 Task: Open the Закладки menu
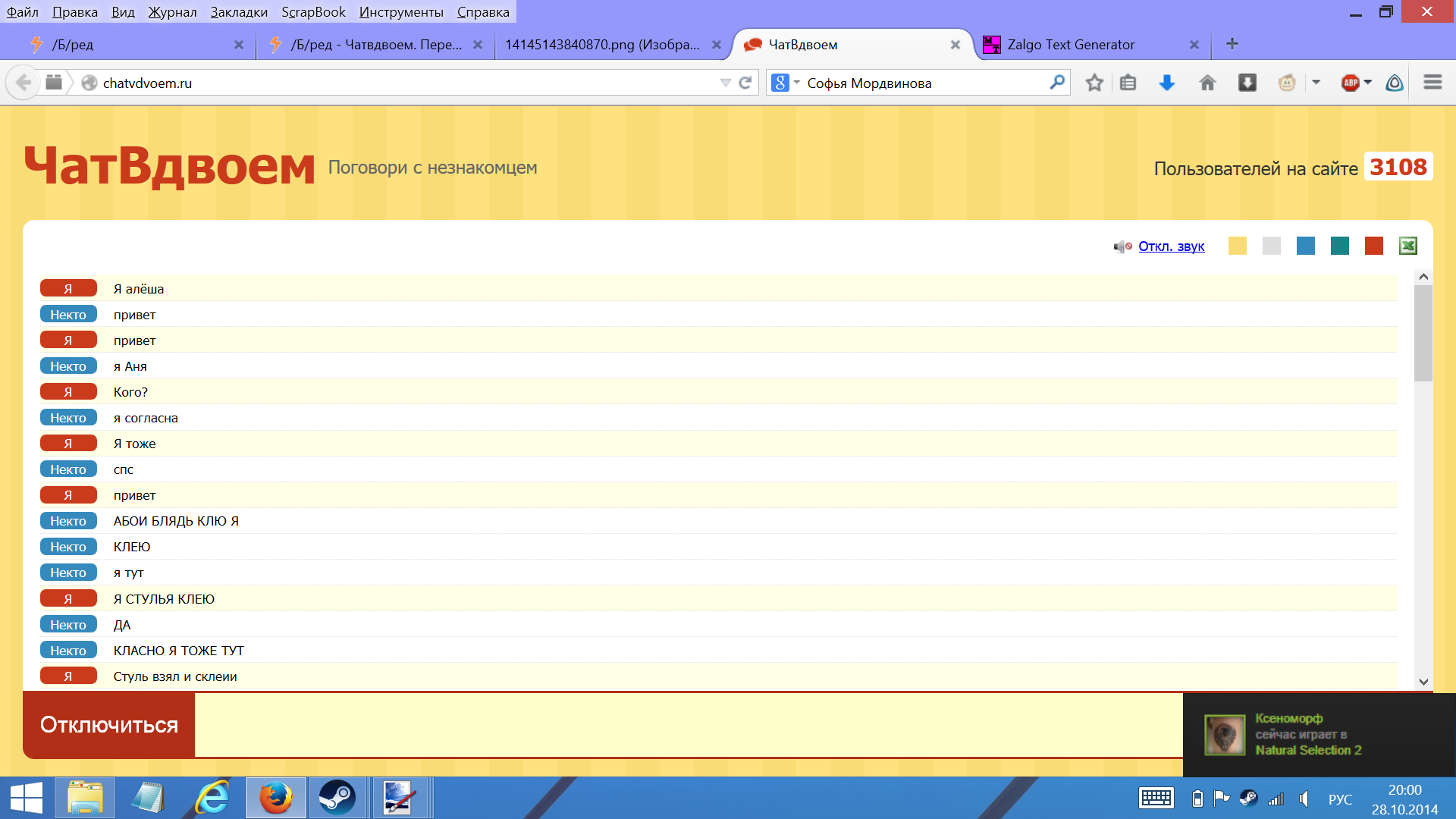pyautogui.click(x=239, y=11)
